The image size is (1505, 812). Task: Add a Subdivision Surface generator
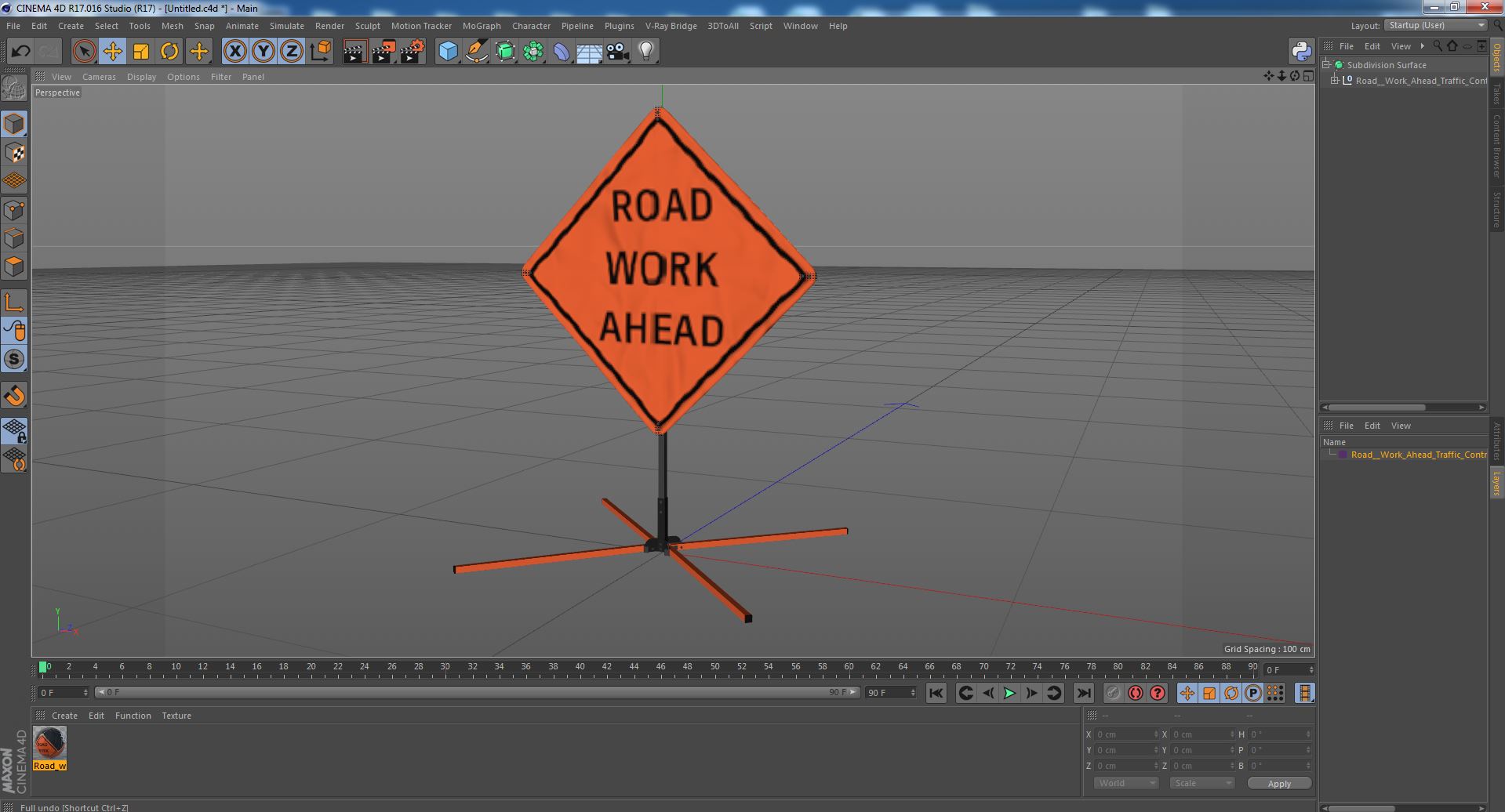505,52
